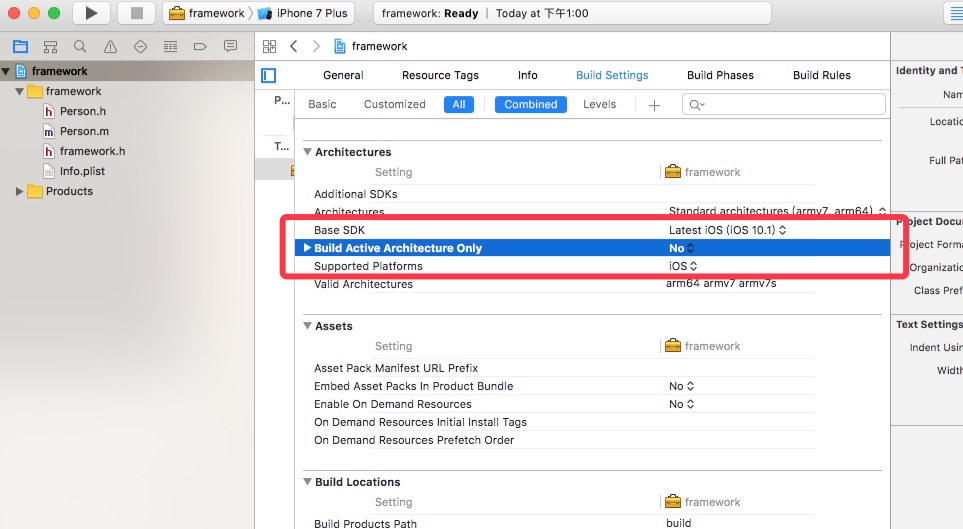The height and width of the screenshot is (529, 963).
Task: Show the Project navigator
Action: [x=20, y=46]
